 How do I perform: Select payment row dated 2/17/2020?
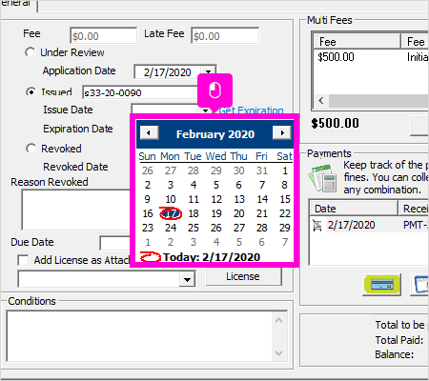point(369,225)
